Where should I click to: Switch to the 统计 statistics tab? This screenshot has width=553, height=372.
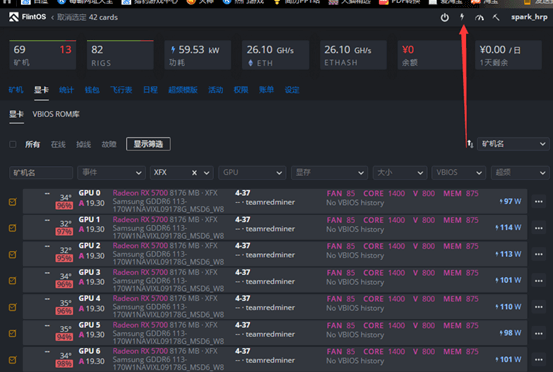pyautogui.click(x=66, y=90)
